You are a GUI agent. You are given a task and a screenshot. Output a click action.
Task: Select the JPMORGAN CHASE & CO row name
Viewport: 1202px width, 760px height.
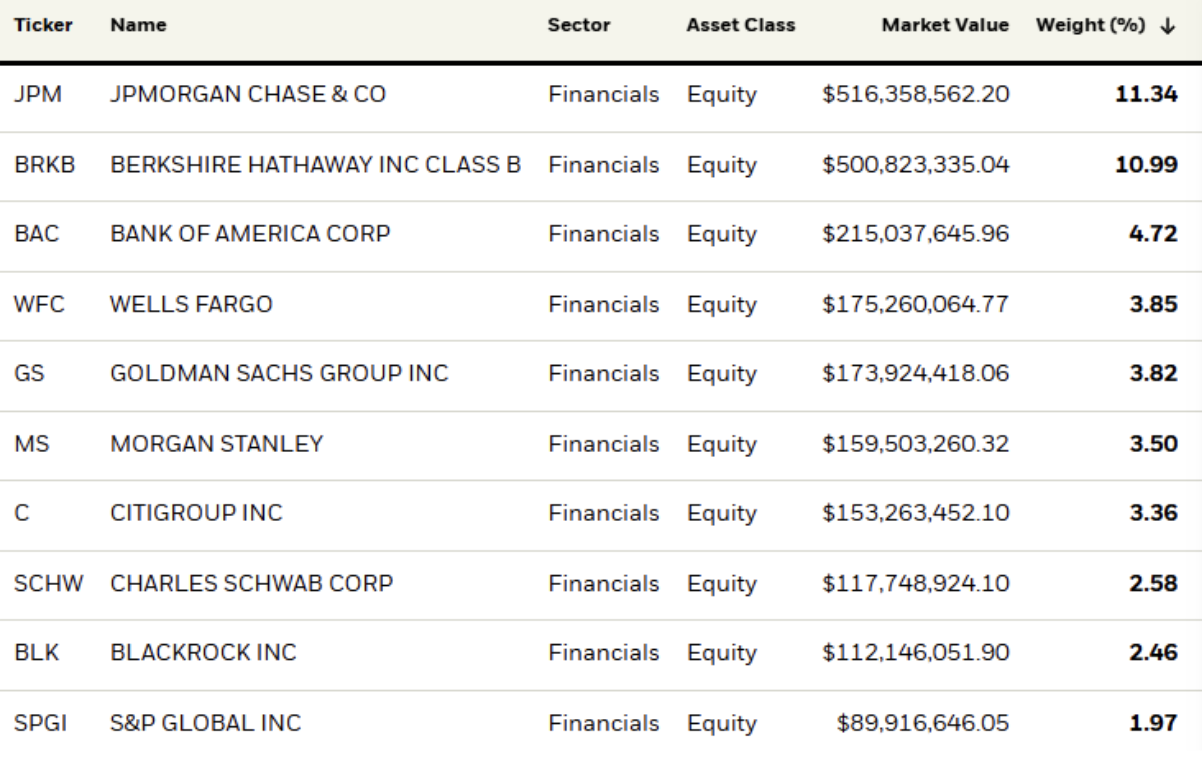coord(246,95)
